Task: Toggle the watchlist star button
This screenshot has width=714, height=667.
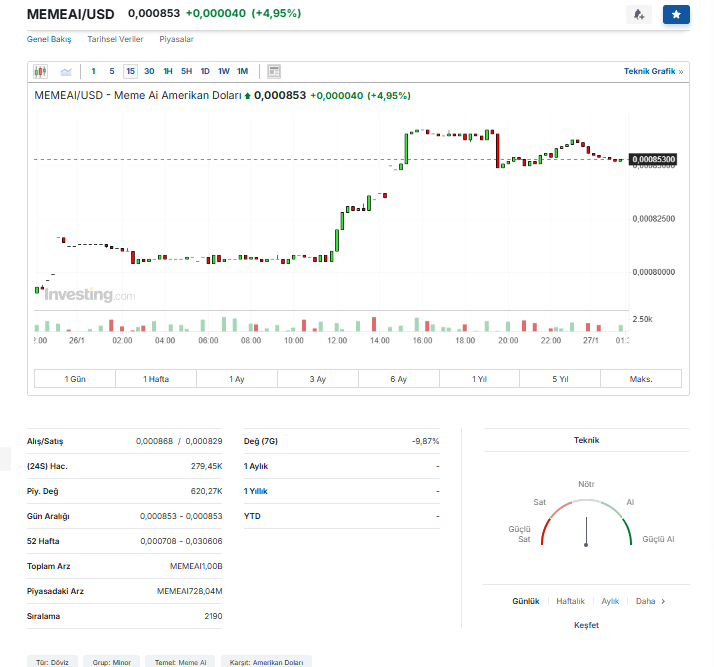Action: click(676, 15)
